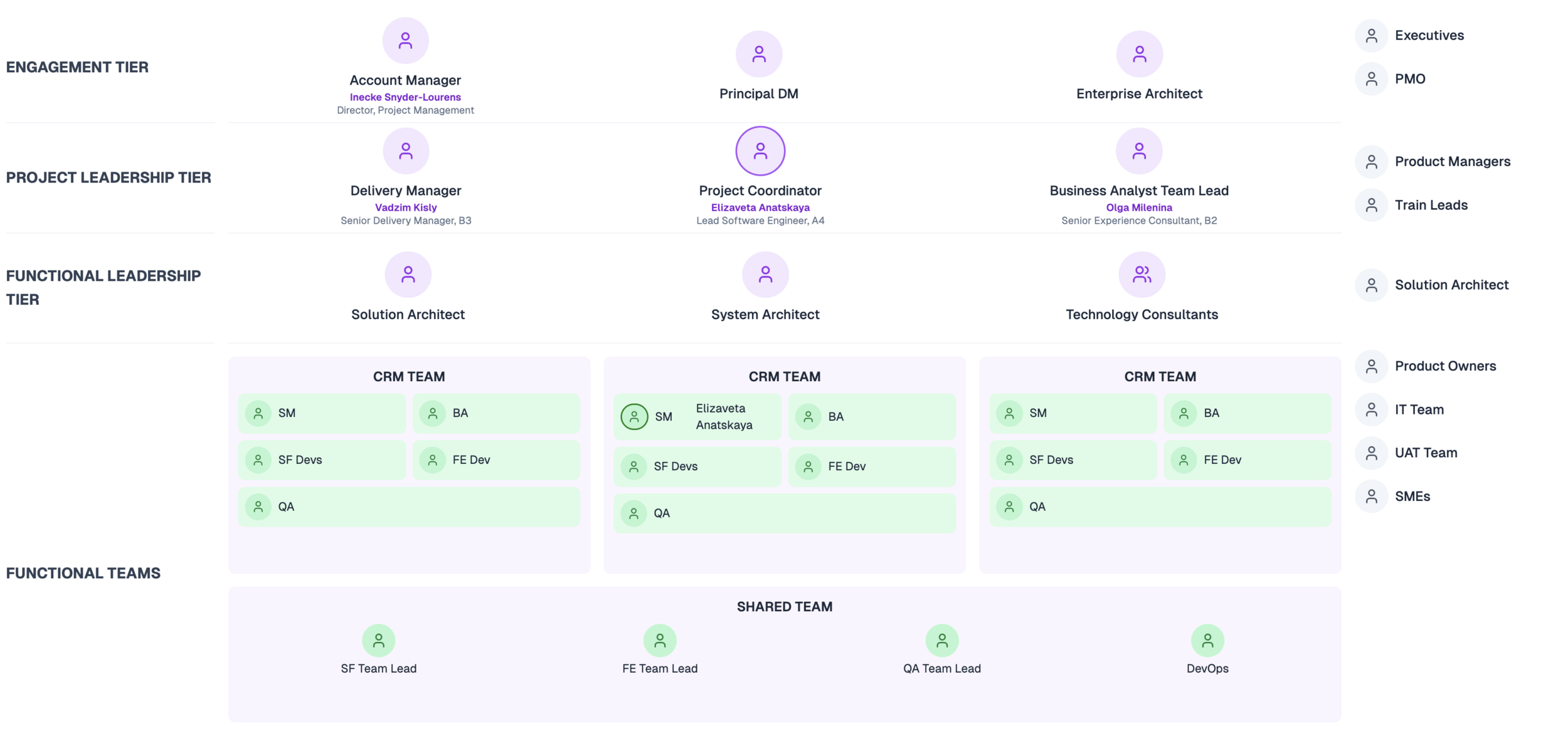
Task: Select the highlighted Project Coordinator icon
Action: pyautogui.click(x=760, y=151)
